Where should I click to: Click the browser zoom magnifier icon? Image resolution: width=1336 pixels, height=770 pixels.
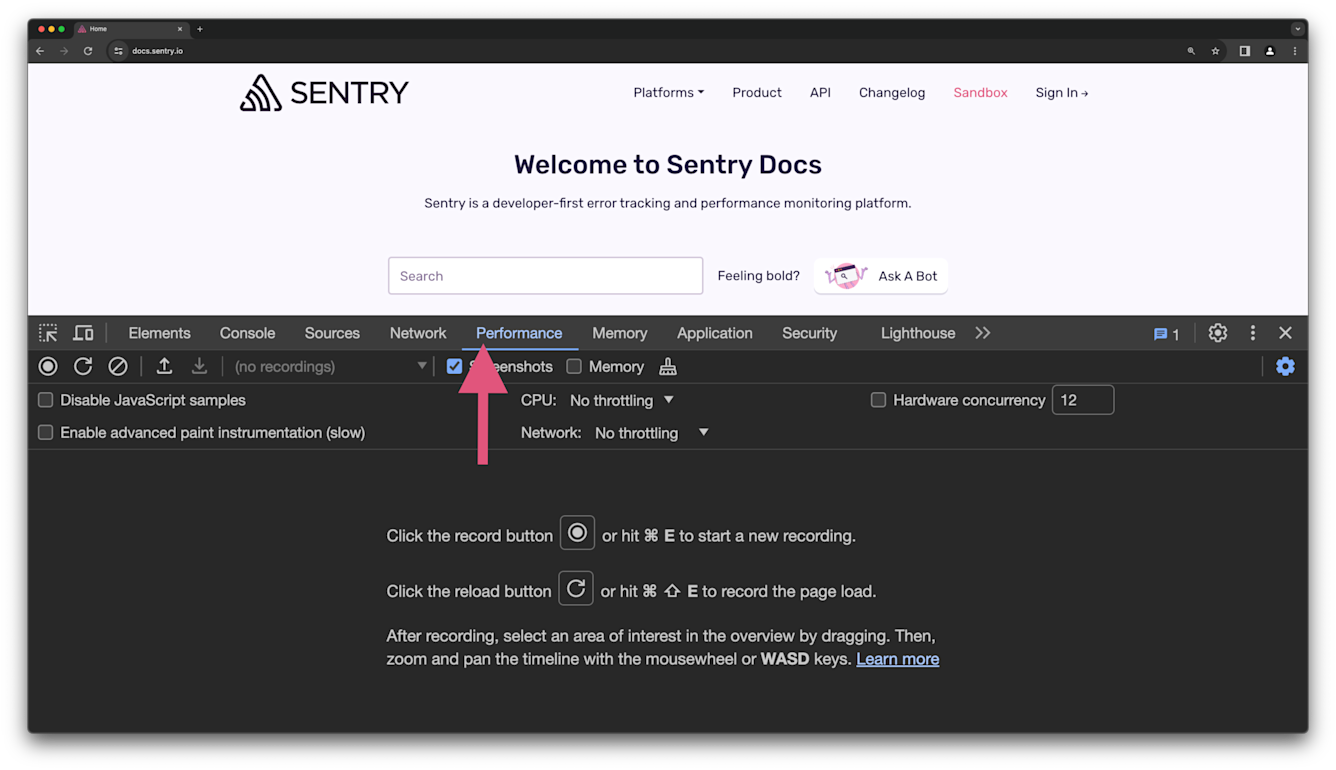[x=1191, y=51]
